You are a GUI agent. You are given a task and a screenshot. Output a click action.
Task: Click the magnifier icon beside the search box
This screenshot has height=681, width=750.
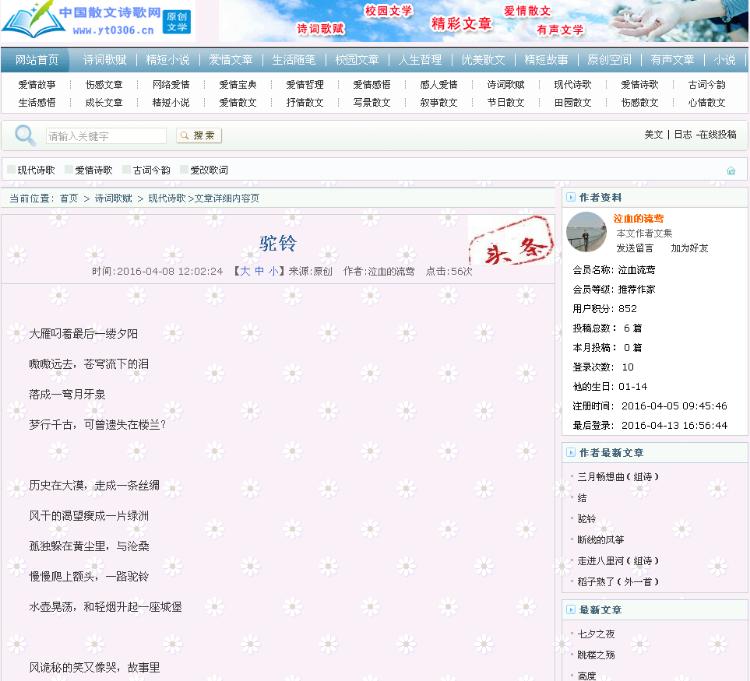pos(25,135)
